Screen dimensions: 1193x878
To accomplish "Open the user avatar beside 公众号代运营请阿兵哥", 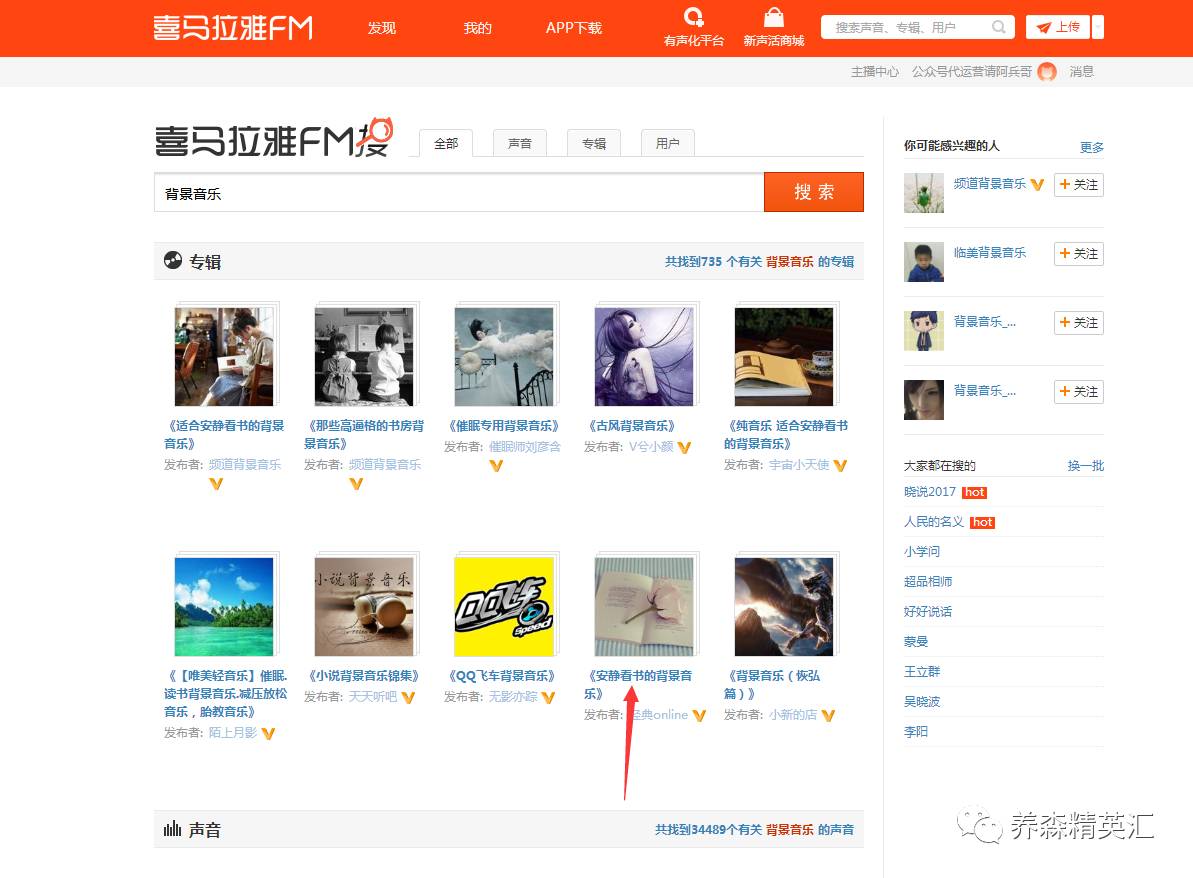I will 1048,72.
